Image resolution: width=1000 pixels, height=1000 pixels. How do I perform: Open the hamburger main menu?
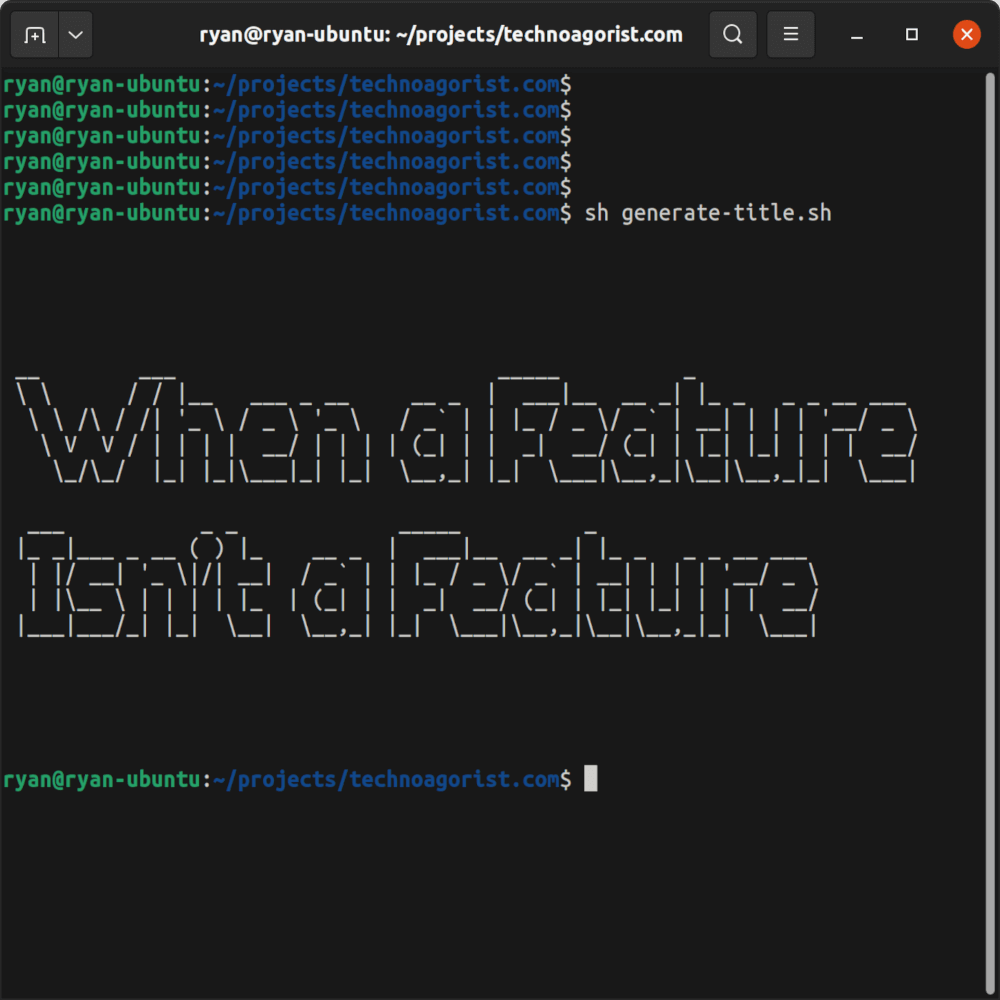click(791, 35)
